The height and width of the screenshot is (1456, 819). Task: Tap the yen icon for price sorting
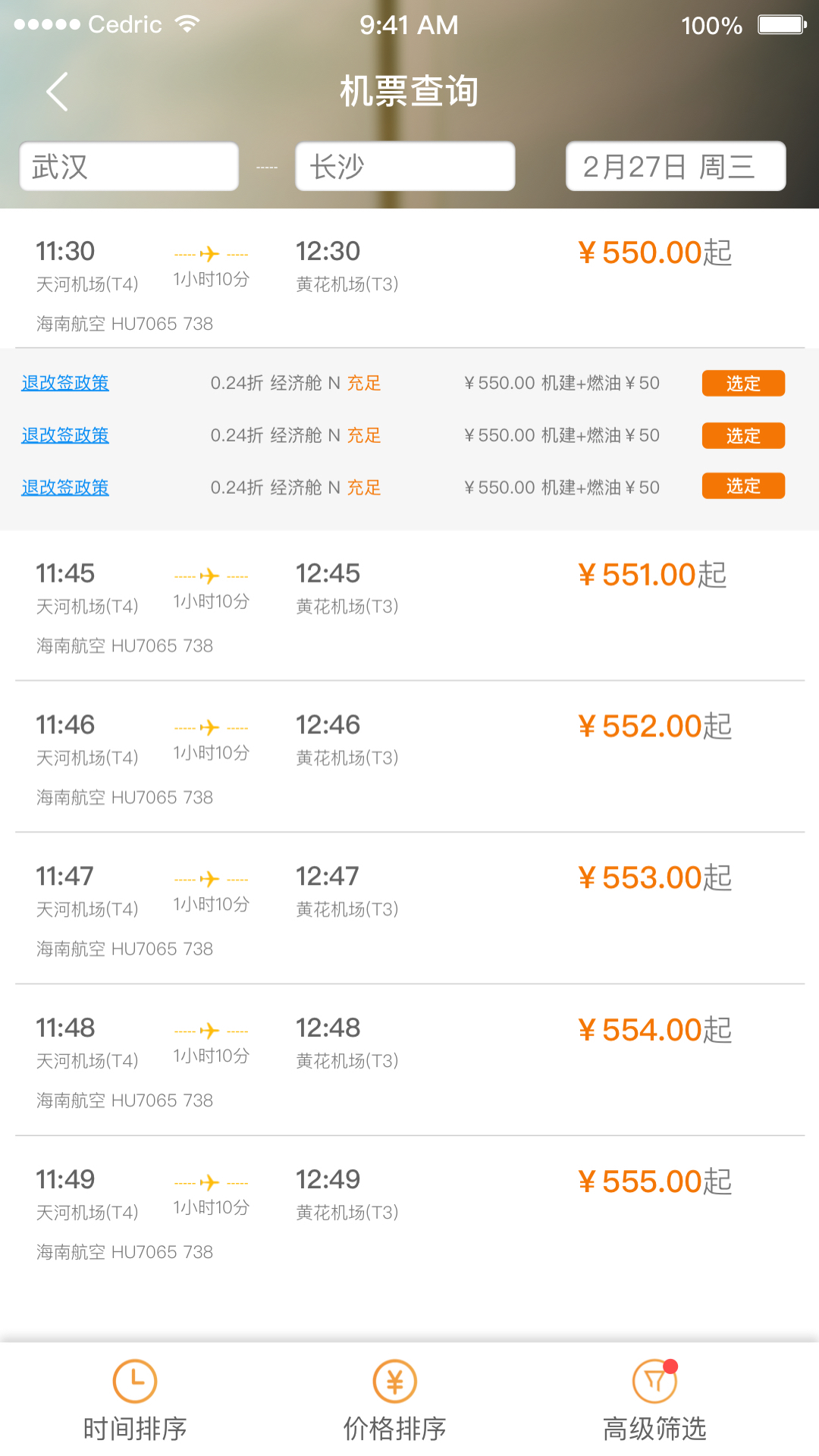pos(394,1381)
